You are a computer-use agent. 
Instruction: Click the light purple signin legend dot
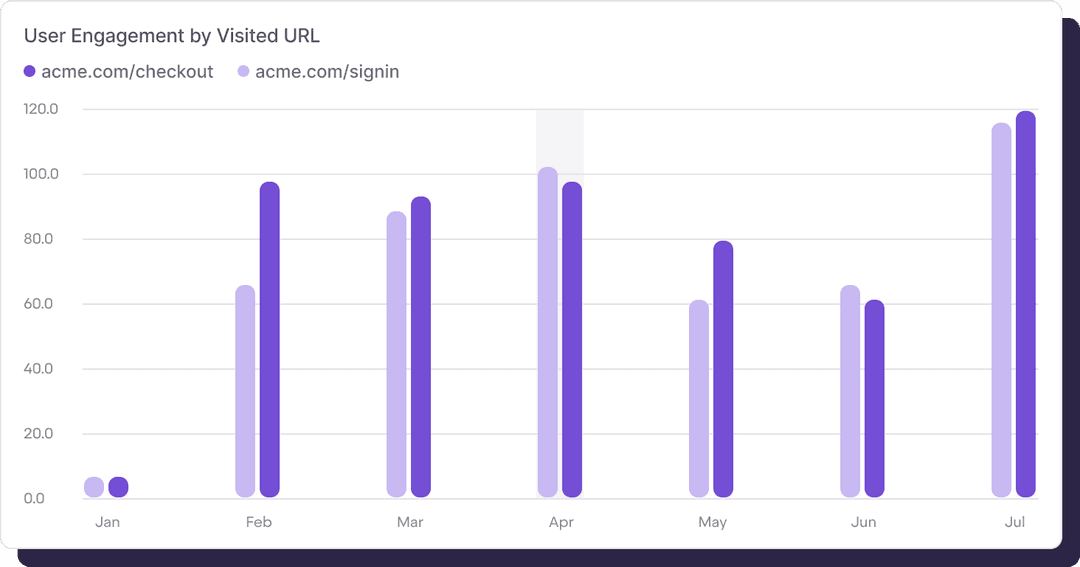[244, 72]
